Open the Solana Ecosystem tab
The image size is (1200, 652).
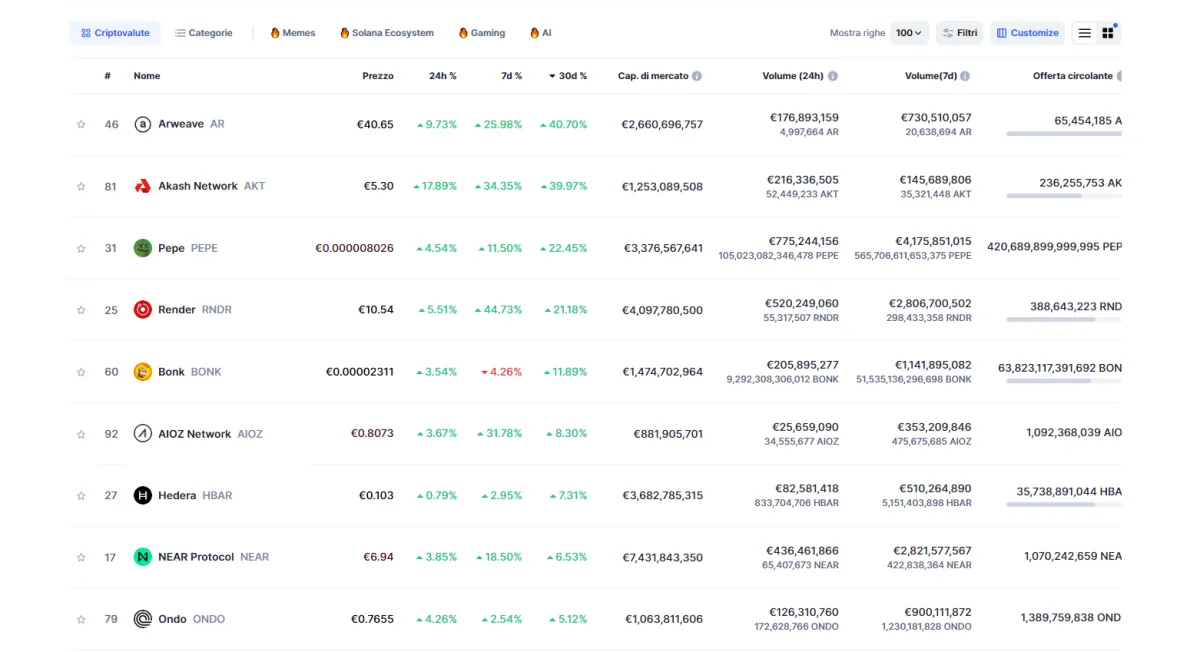[387, 33]
